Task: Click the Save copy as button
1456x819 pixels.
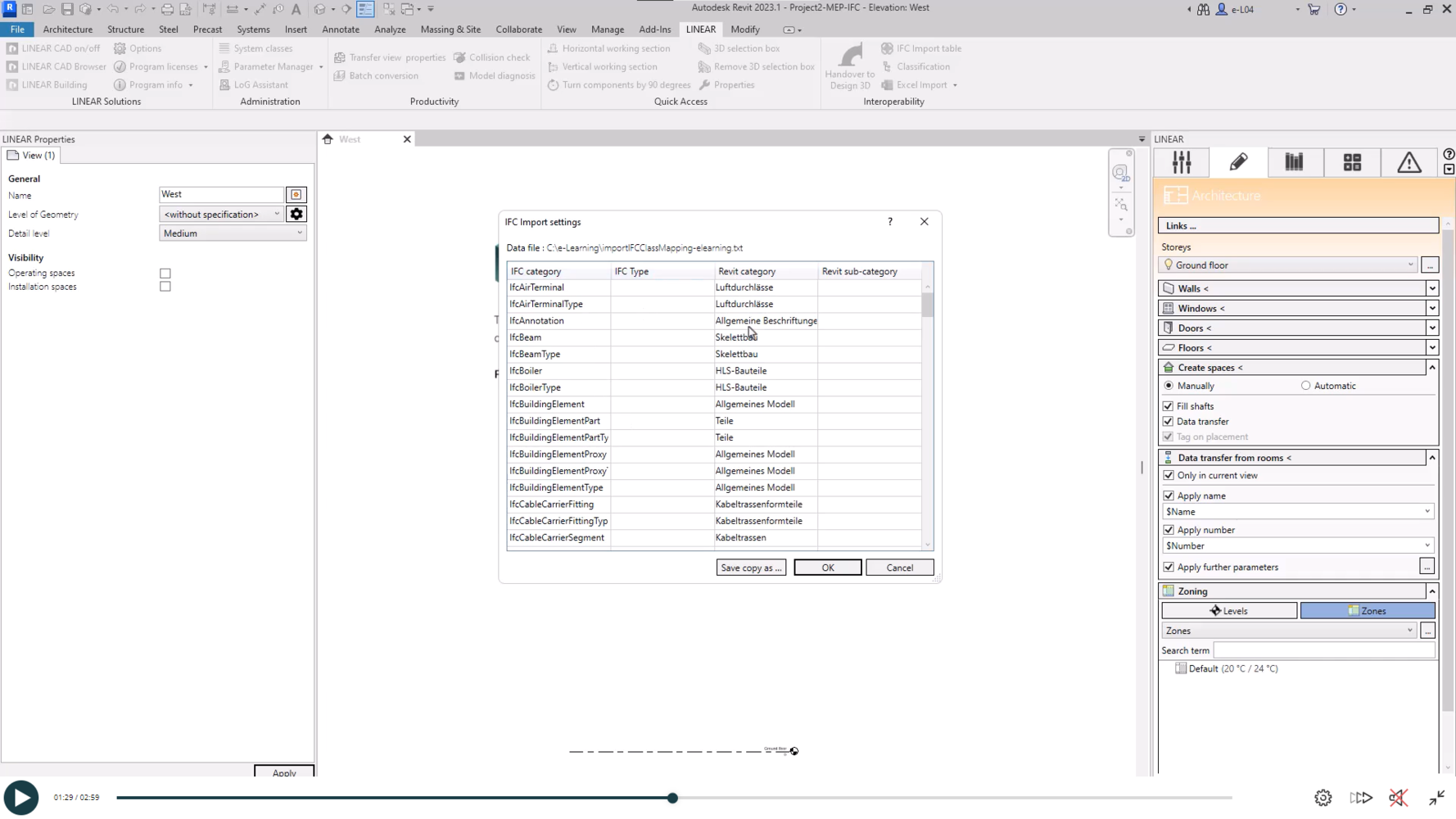Action: click(x=751, y=568)
